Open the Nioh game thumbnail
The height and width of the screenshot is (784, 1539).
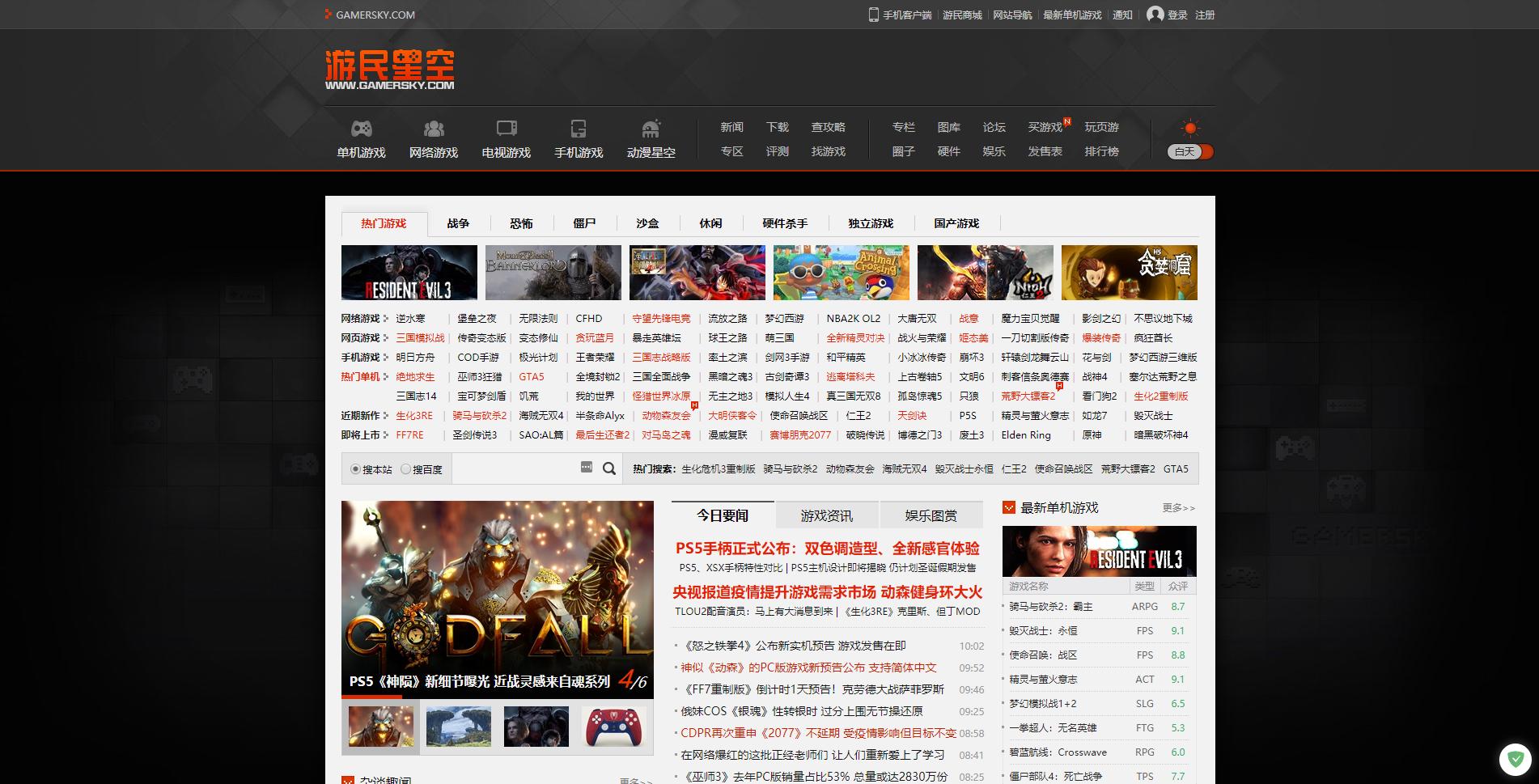click(986, 273)
